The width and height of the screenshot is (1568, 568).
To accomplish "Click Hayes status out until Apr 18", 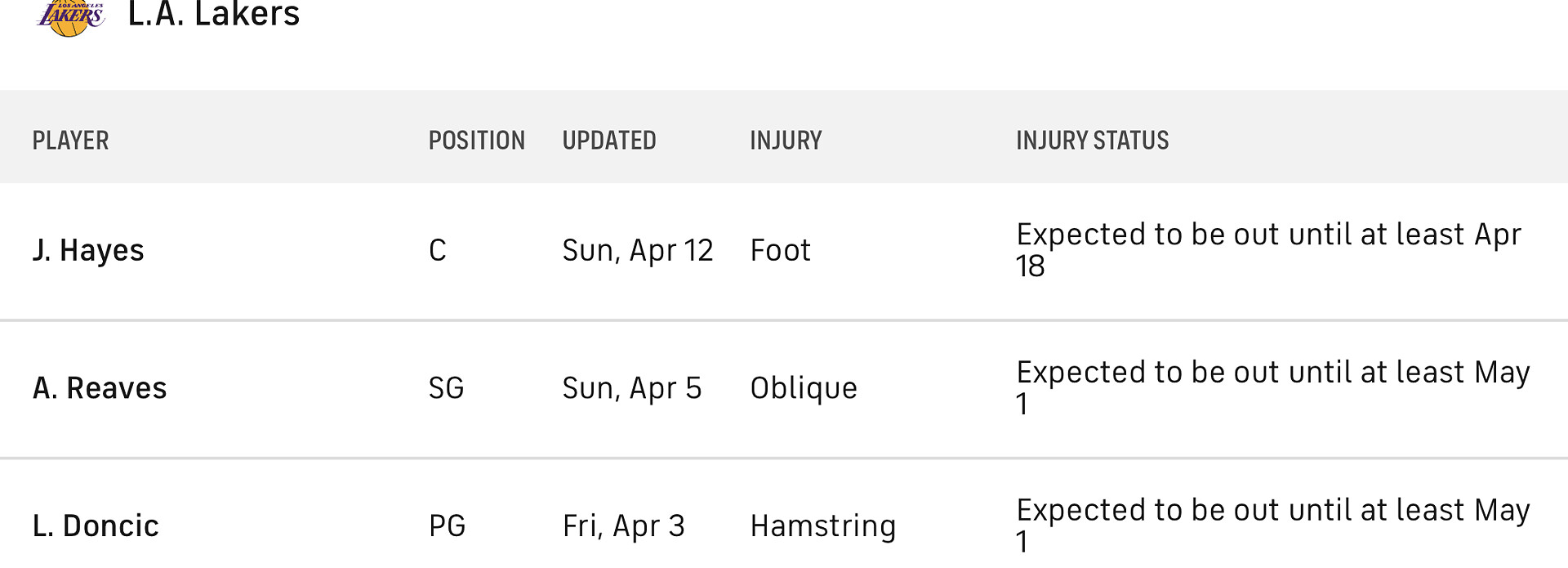I will coord(1267,250).
